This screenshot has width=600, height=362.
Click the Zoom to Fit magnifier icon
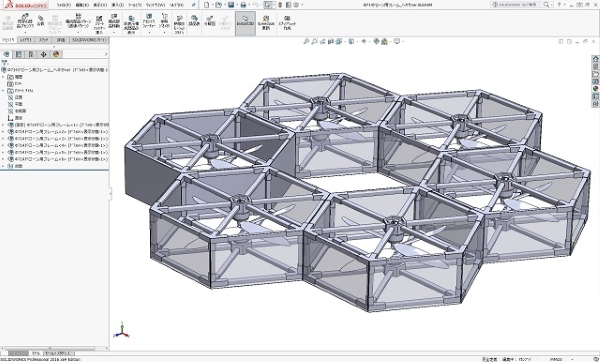coord(306,41)
